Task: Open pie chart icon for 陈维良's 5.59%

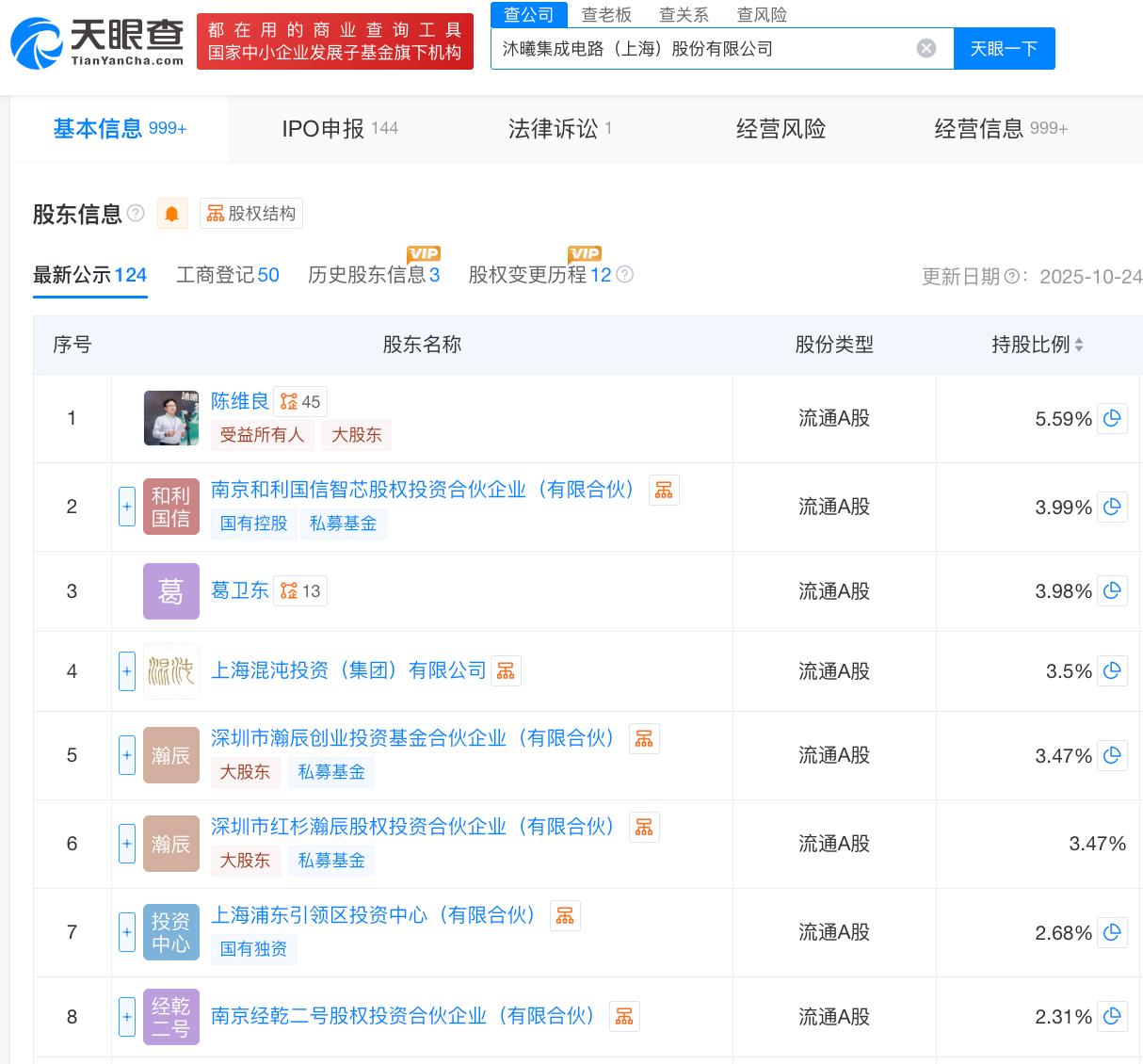Action: click(1112, 418)
